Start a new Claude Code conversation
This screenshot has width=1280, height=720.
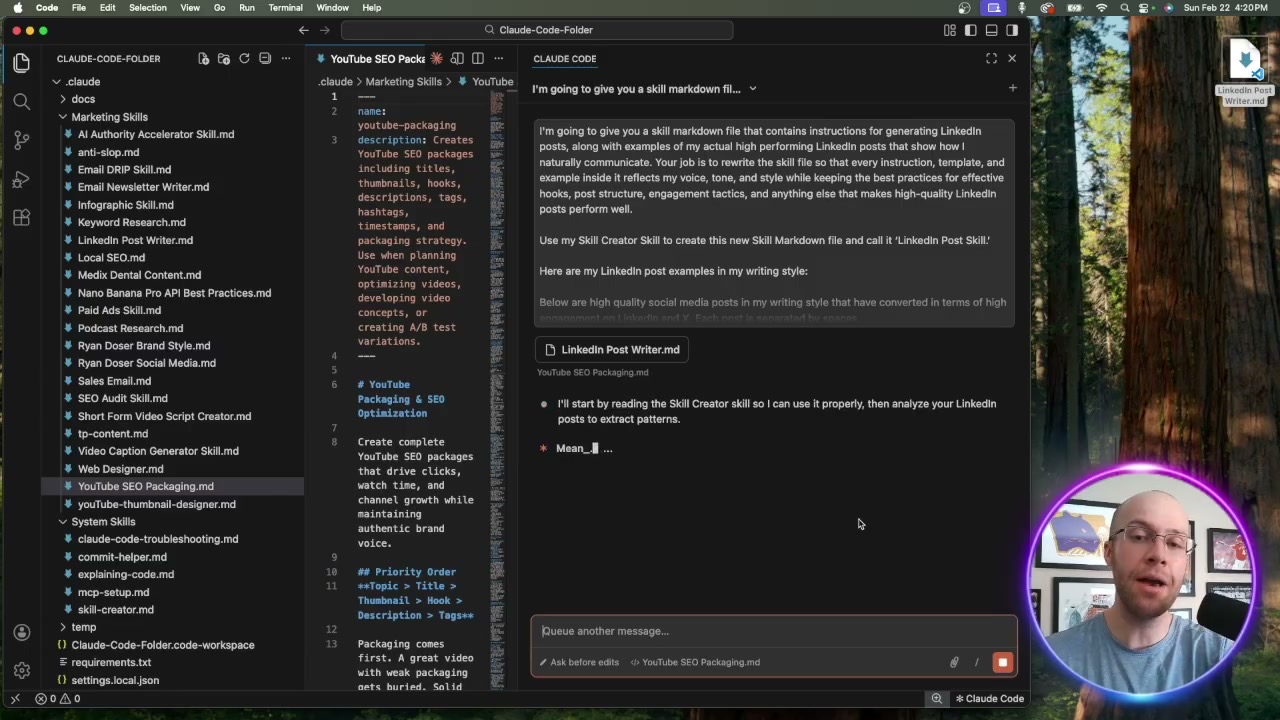tap(1012, 89)
